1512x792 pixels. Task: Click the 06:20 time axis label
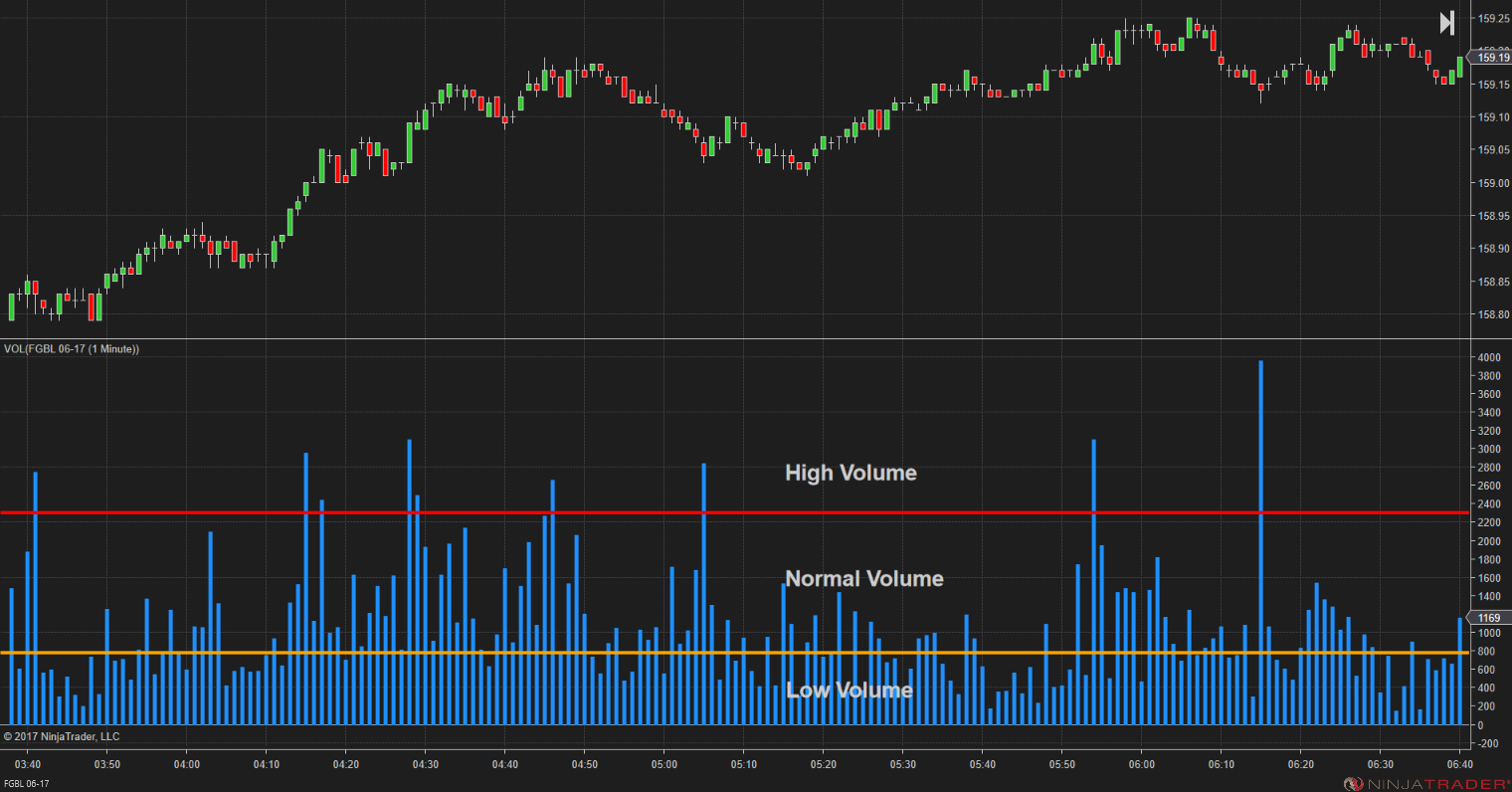[1300, 765]
